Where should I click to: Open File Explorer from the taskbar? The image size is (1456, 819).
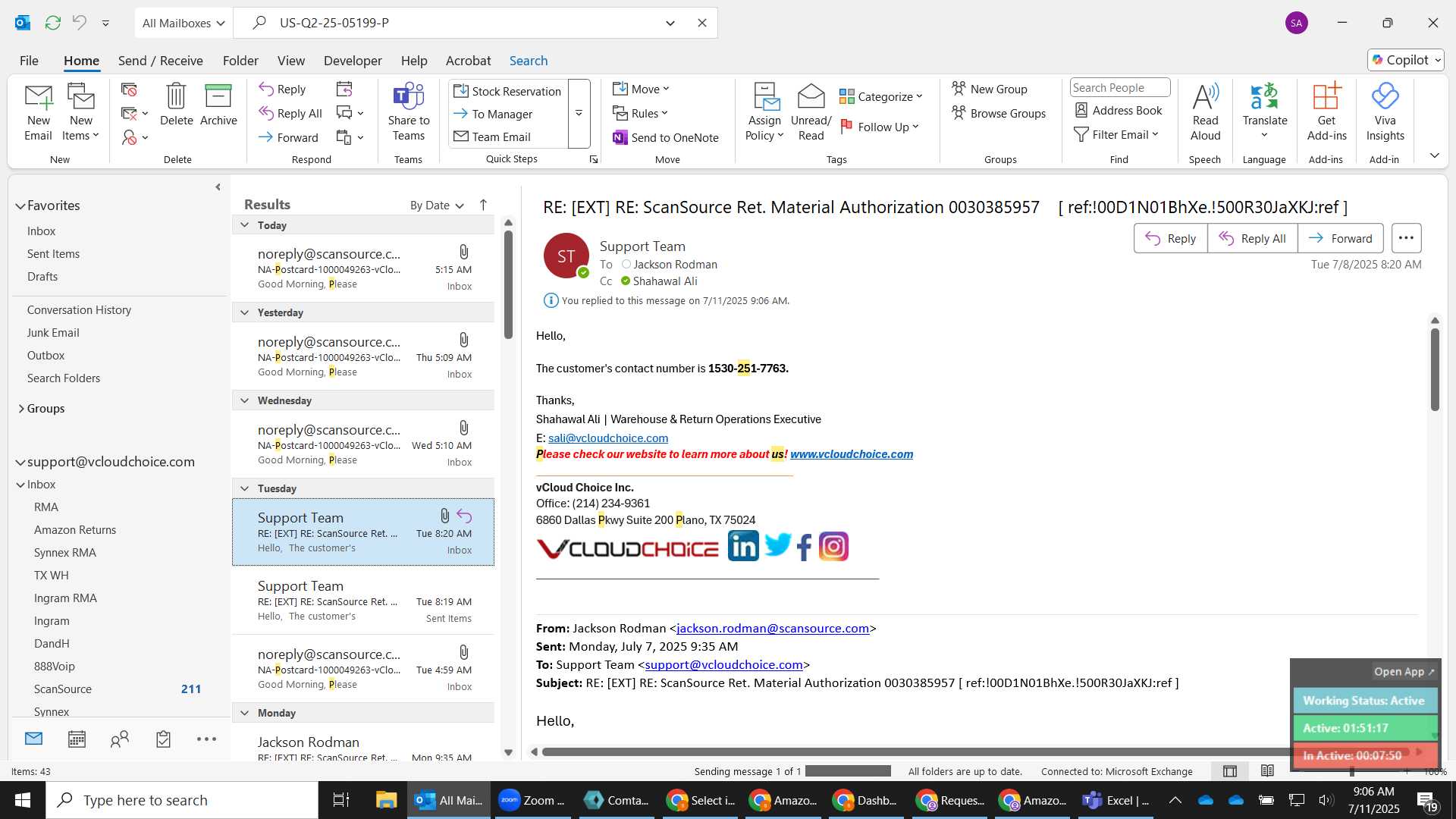[x=386, y=800]
